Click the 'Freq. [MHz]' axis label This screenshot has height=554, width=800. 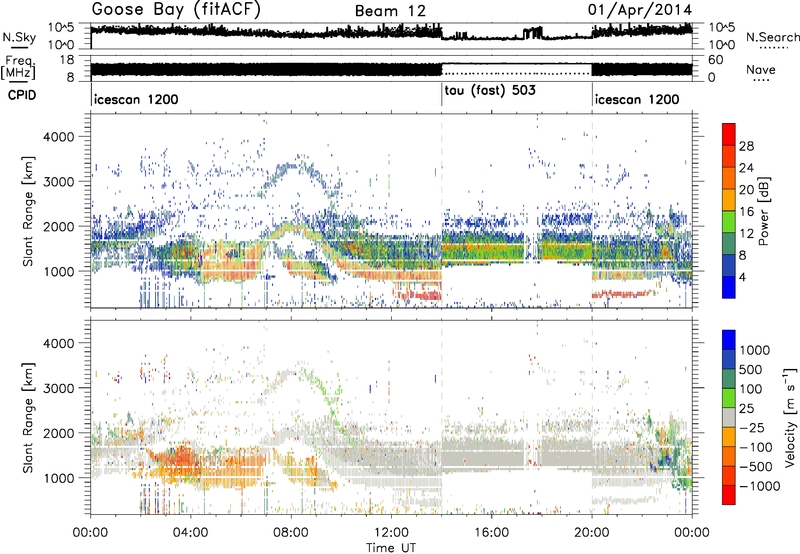pyautogui.click(x=18, y=68)
